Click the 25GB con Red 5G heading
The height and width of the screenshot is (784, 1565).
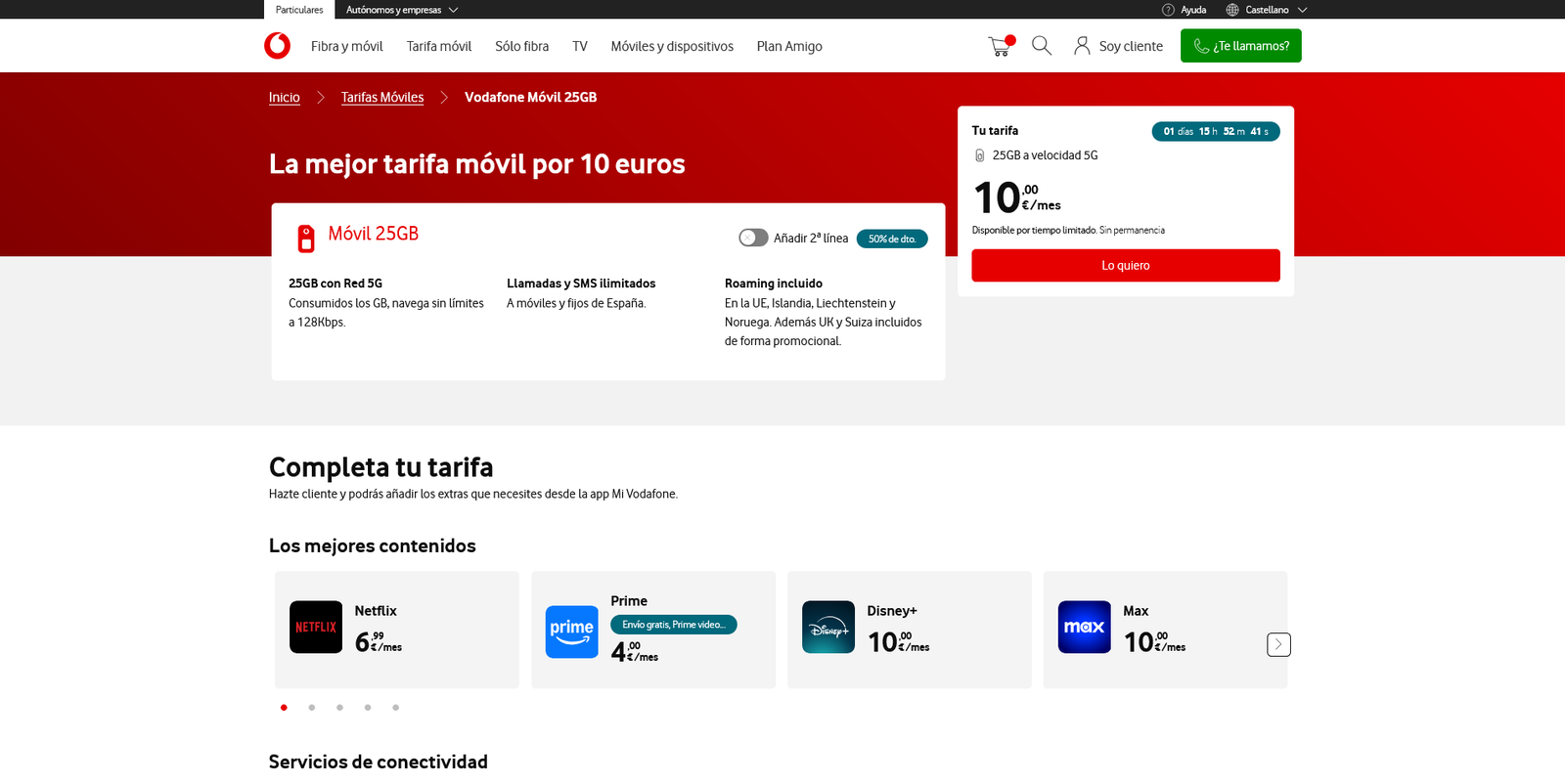335,283
